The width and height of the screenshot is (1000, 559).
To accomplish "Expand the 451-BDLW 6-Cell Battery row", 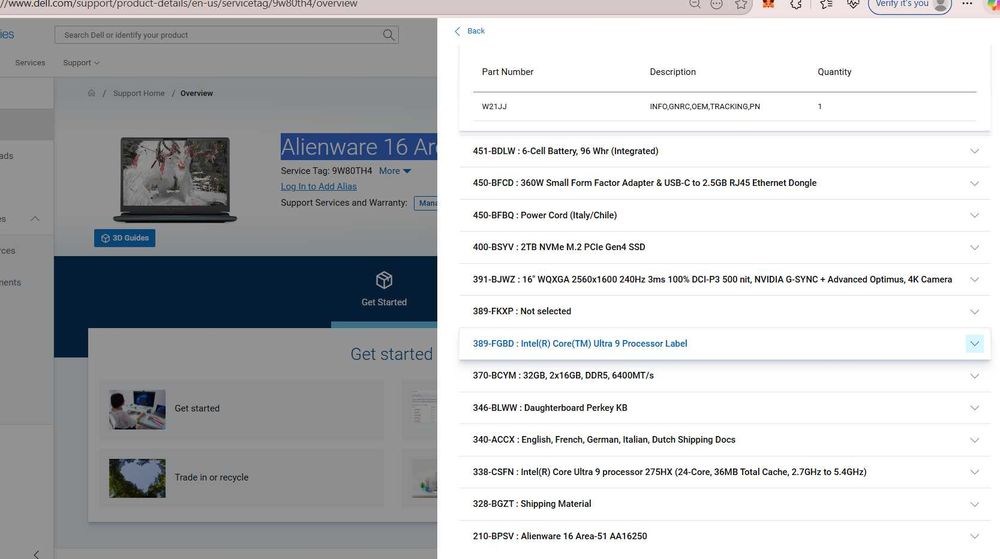I will tap(724, 151).
